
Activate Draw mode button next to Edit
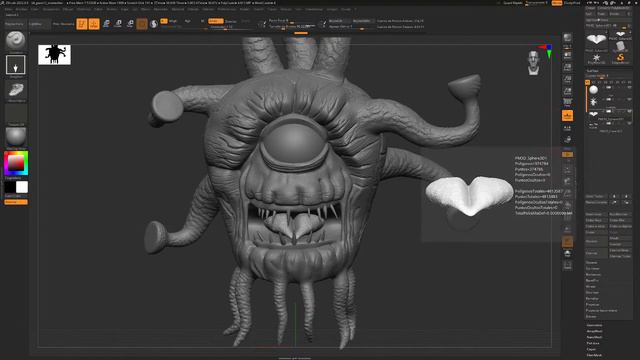coord(94,24)
